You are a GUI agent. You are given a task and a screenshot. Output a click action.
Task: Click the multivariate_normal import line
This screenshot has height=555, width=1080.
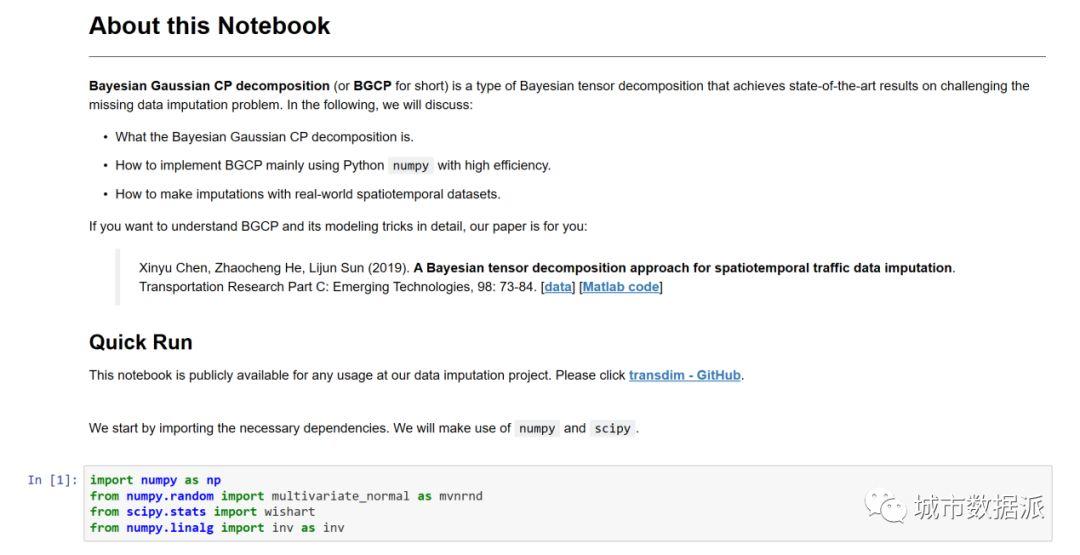(286, 496)
